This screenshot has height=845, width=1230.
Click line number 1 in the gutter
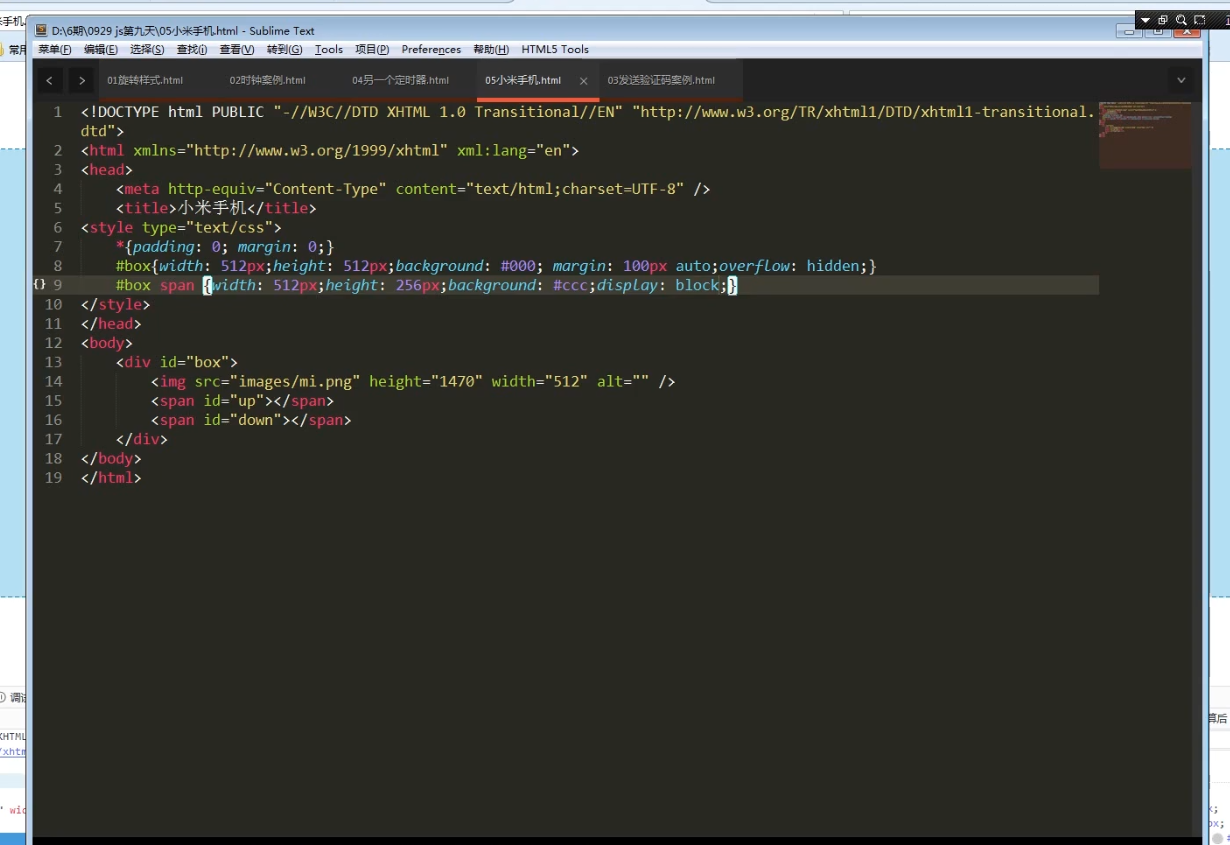tap(58, 112)
